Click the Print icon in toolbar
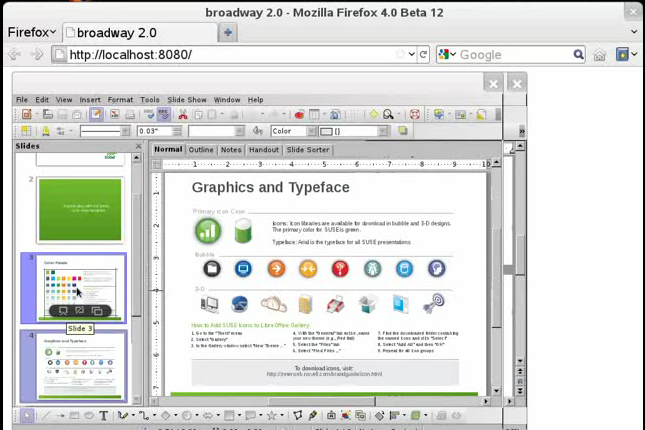Image resolution: width=645 pixels, height=430 pixels. point(130,114)
